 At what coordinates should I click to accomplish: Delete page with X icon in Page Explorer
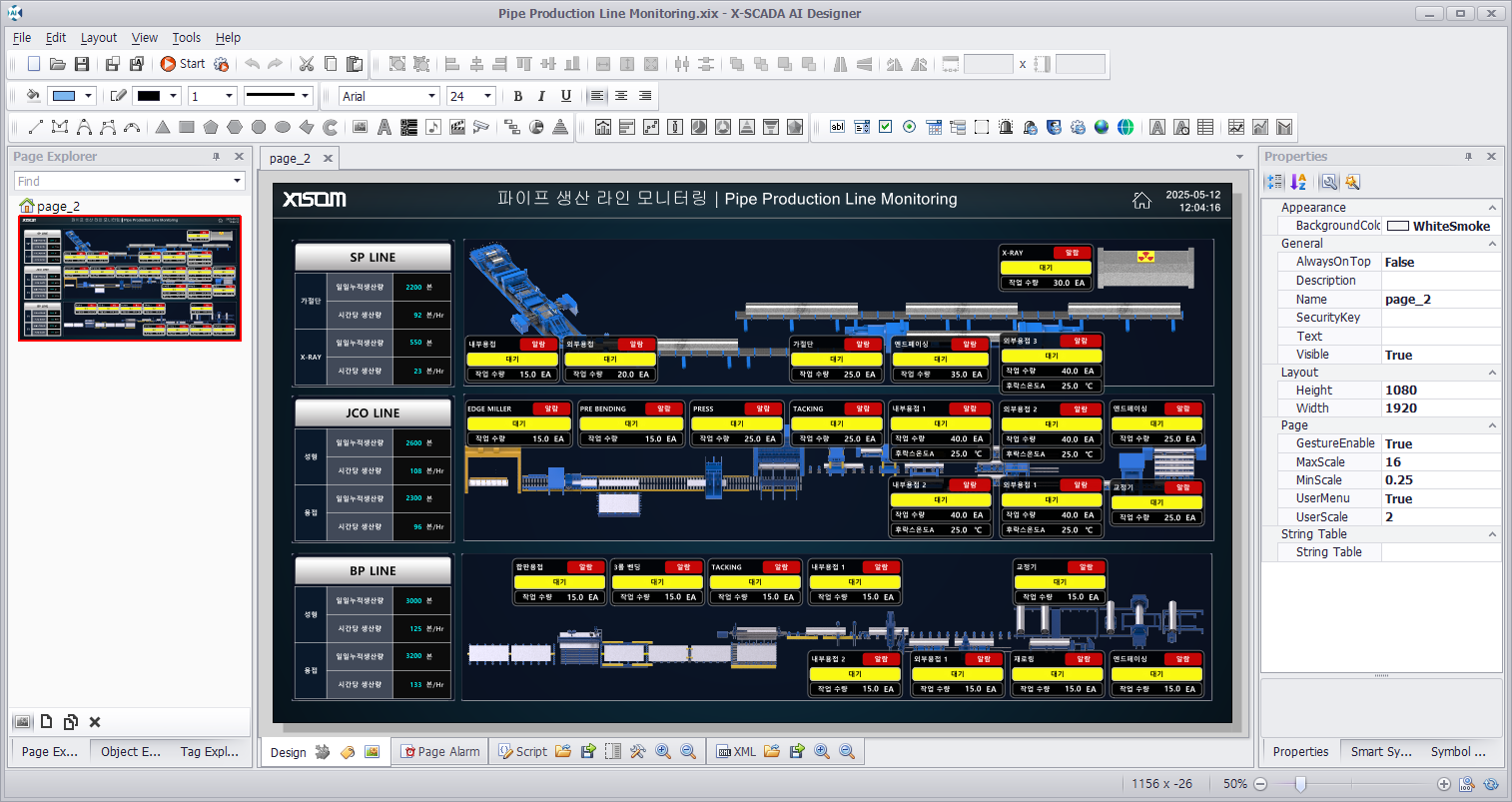click(95, 721)
